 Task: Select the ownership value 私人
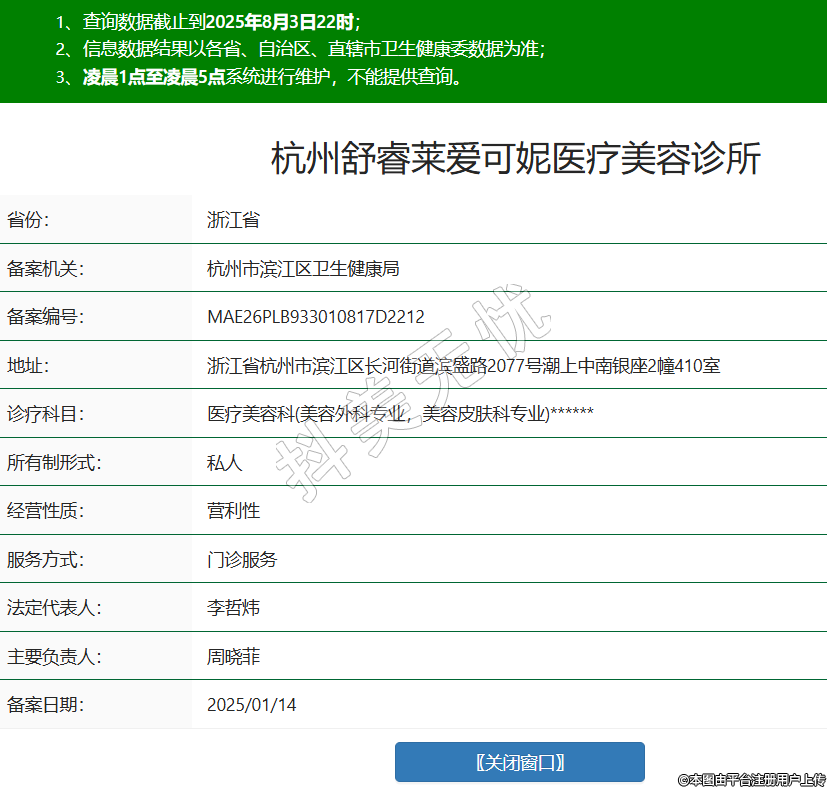point(224,462)
